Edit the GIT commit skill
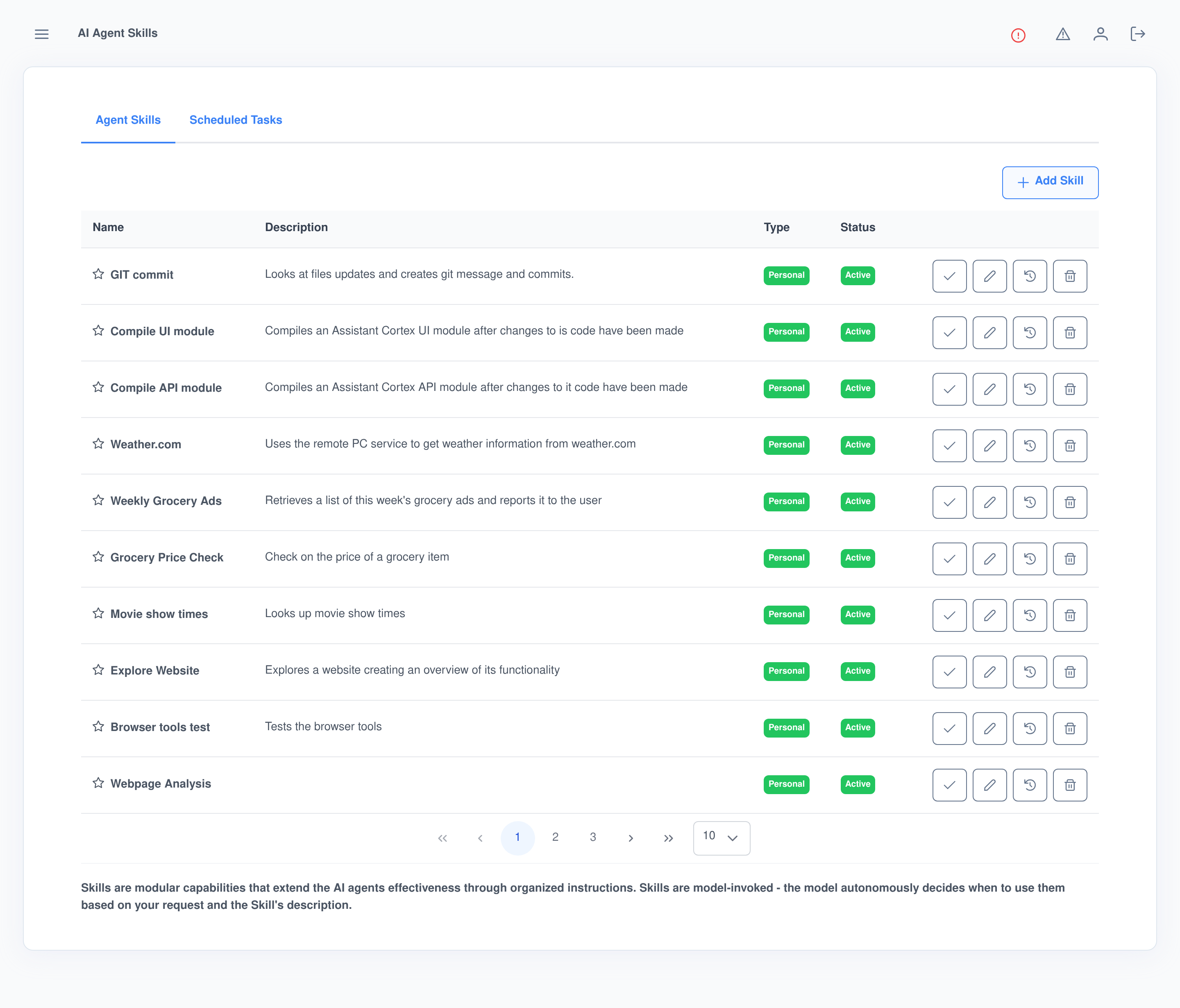 pos(990,276)
